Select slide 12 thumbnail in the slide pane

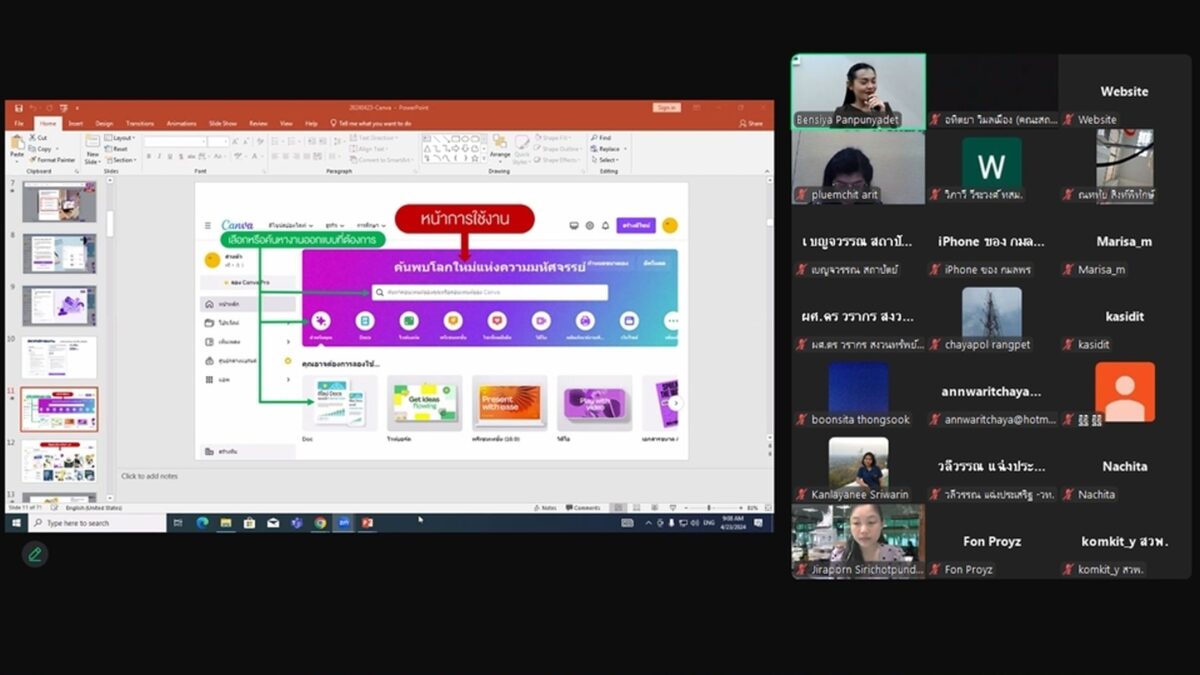tap(59, 461)
